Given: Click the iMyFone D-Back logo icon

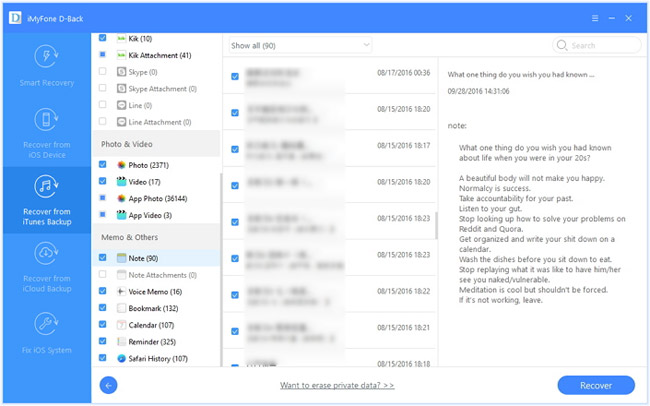Looking at the screenshot, I should click(15, 18).
